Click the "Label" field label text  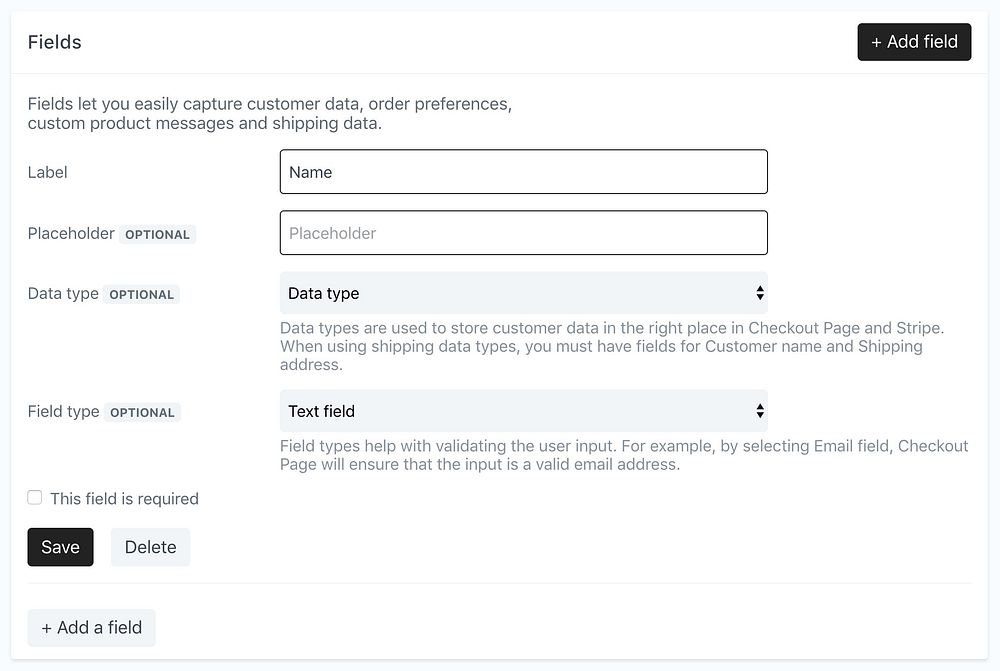tap(48, 172)
